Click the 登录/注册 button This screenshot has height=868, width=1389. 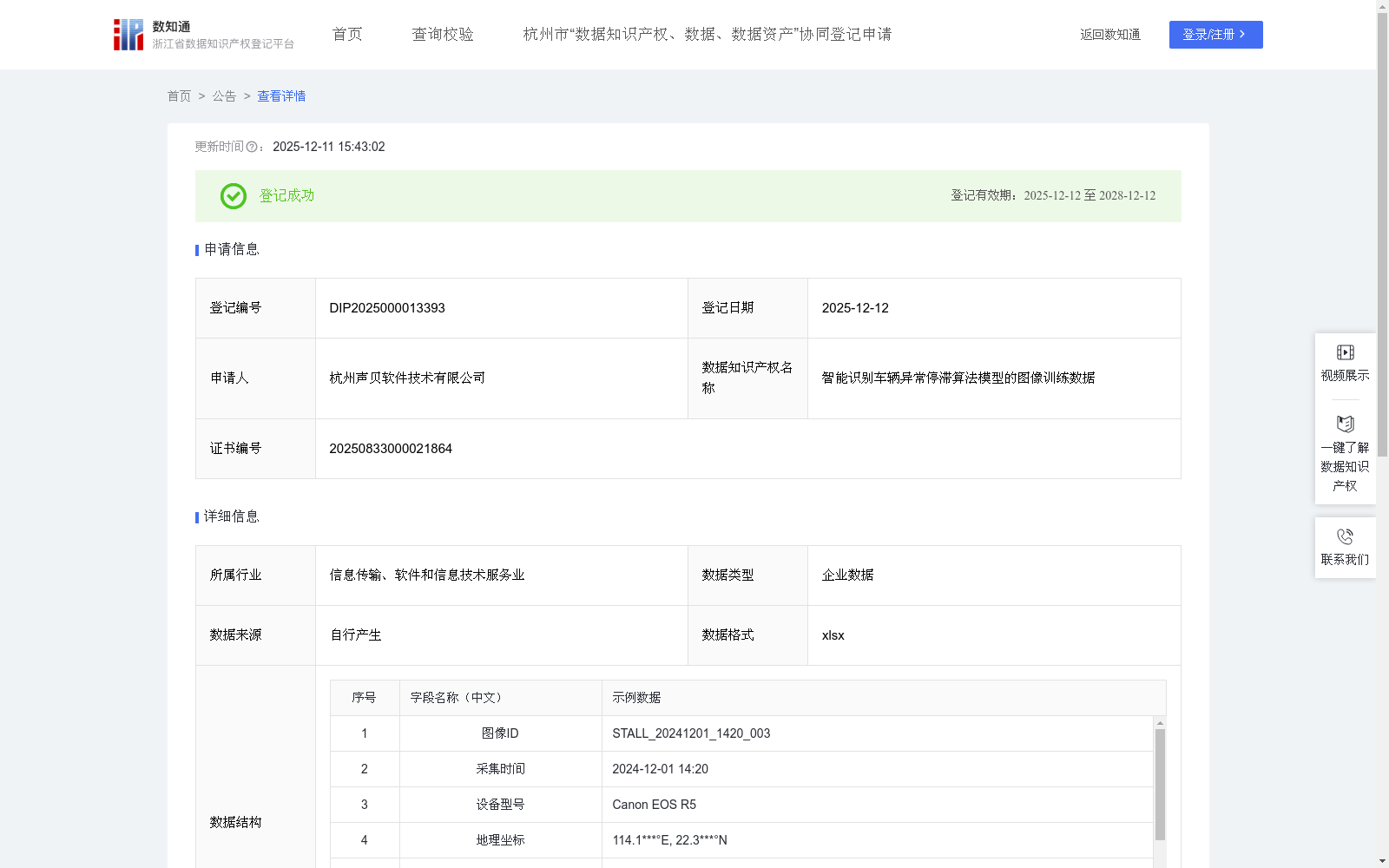click(1215, 35)
